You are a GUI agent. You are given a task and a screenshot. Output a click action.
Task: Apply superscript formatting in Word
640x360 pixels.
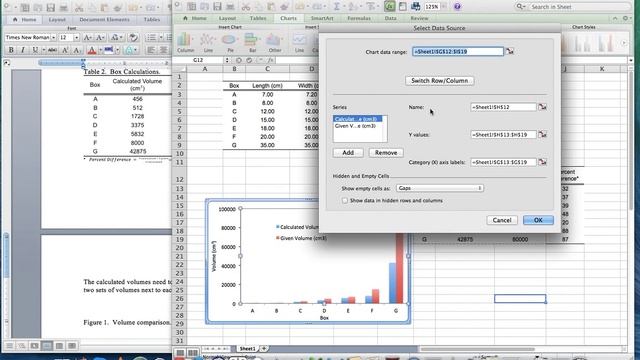[64, 50]
